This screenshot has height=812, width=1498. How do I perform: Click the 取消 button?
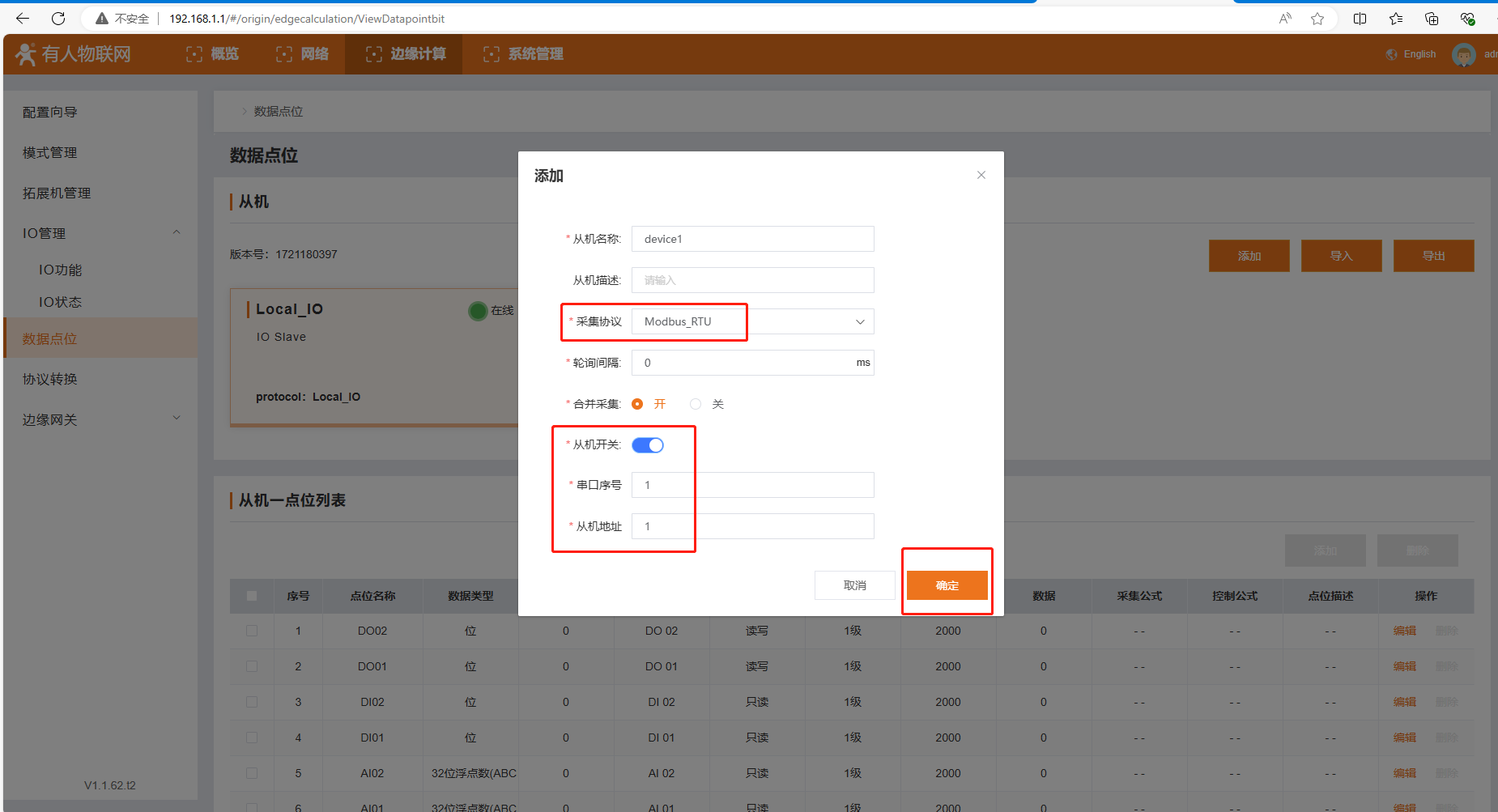(x=854, y=585)
